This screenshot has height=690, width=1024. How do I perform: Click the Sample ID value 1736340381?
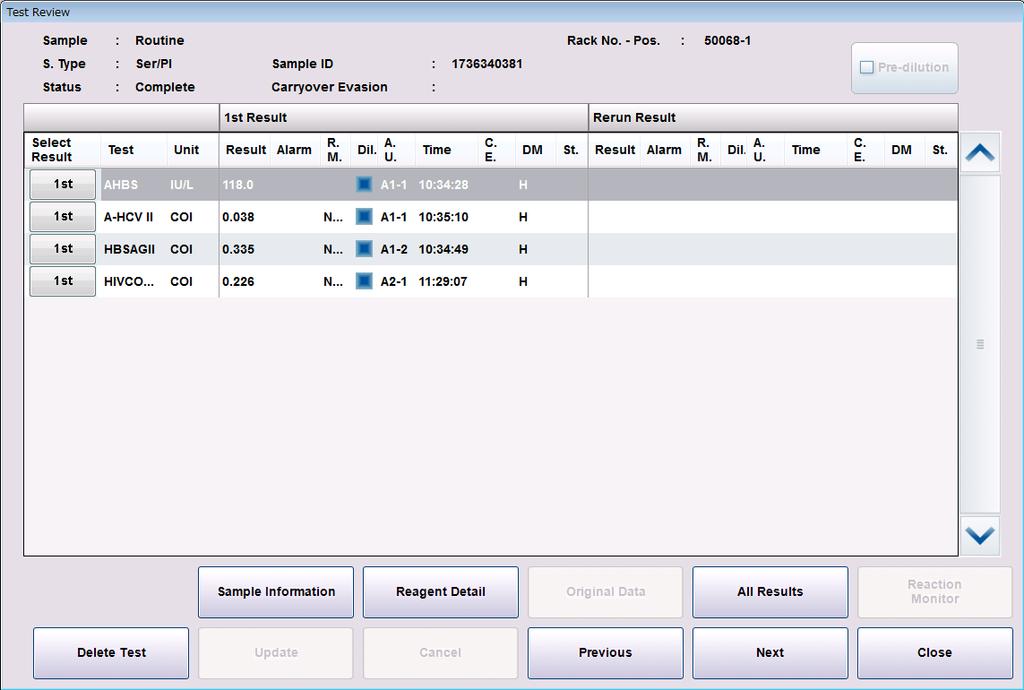tap(487, 64)
